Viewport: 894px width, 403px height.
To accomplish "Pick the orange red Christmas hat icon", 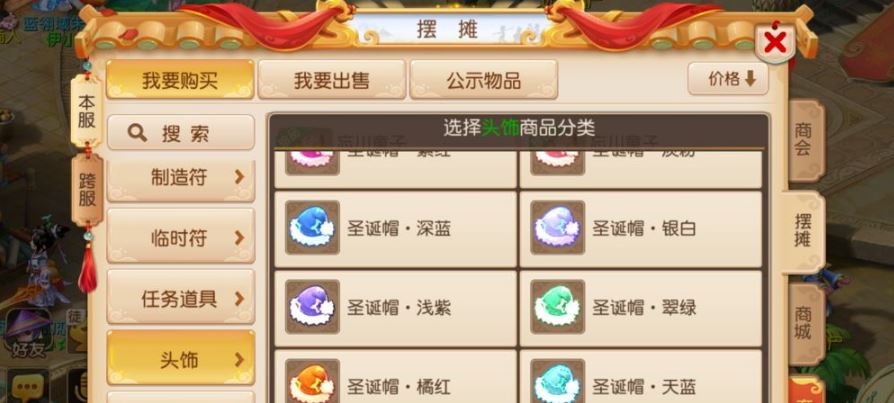I will click(312, 382).
